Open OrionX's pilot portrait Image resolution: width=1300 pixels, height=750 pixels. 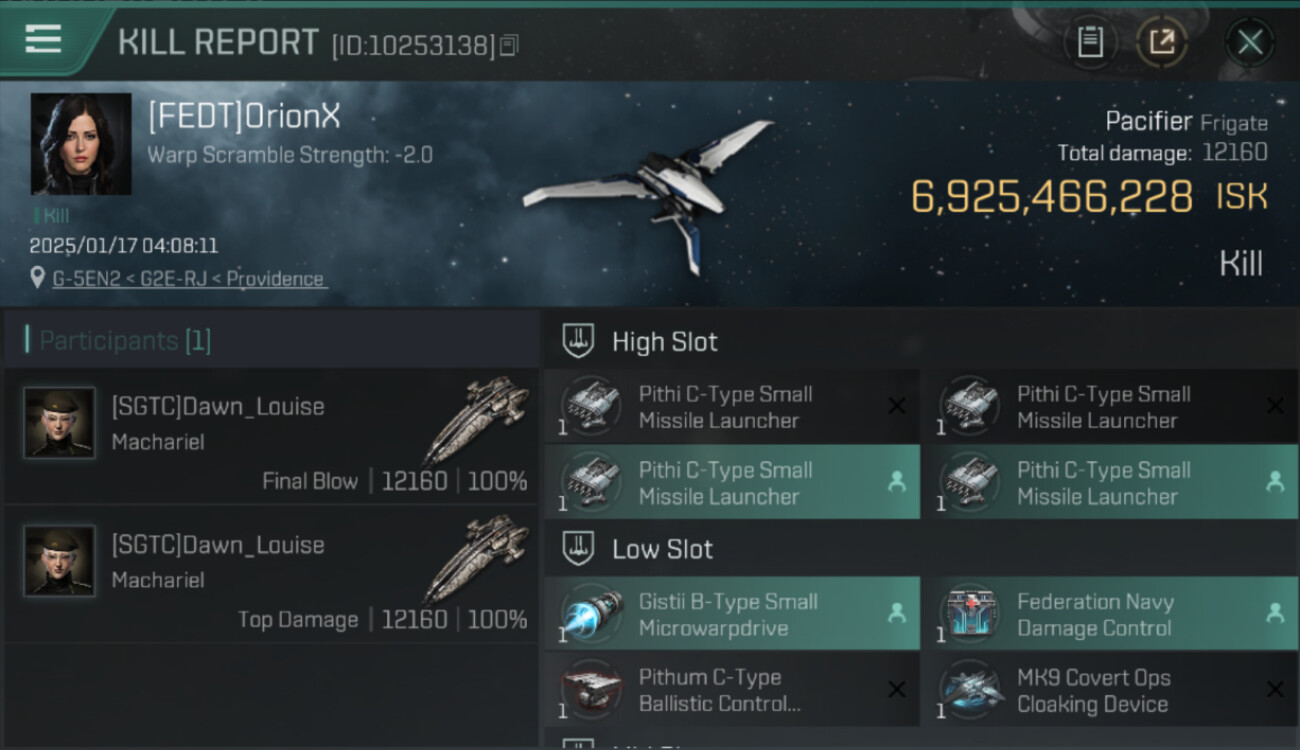(x=81, y=144)
